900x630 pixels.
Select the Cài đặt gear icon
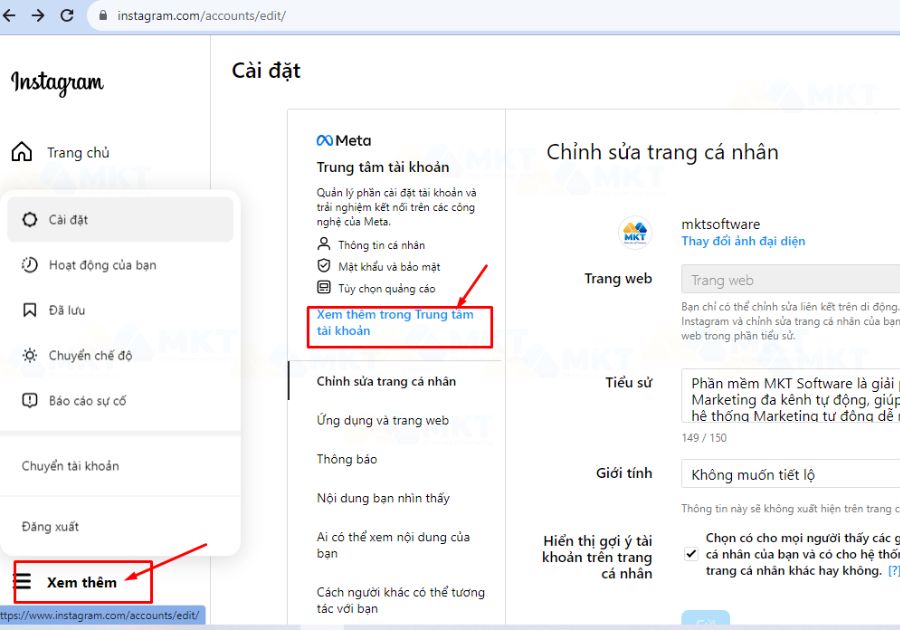coord(30,219)
